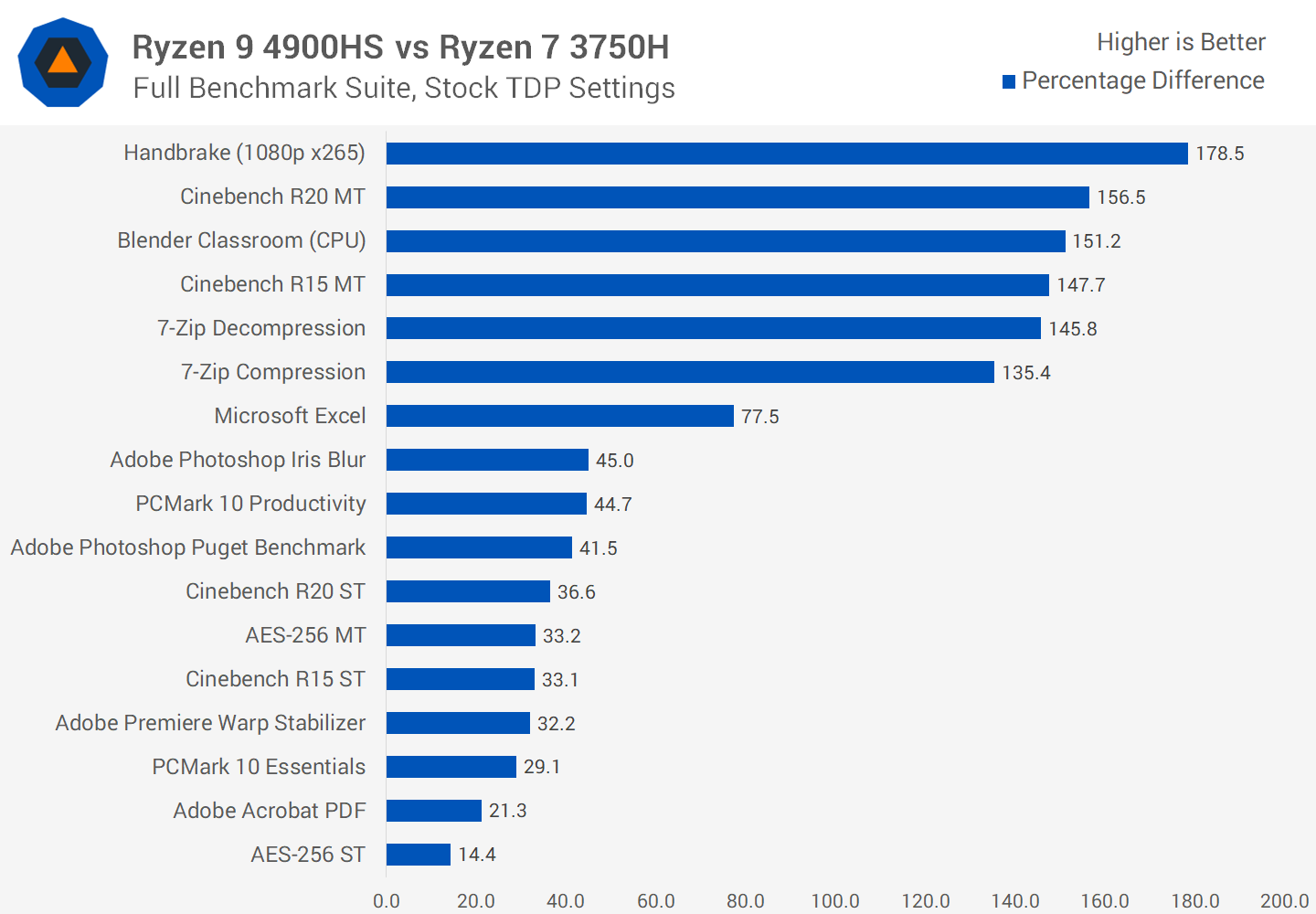Click the chart title Ryzen 9 4900HS vs Ryzen 7 3750H
Screen dimensions: 1316x914
(x=400, y=47)
